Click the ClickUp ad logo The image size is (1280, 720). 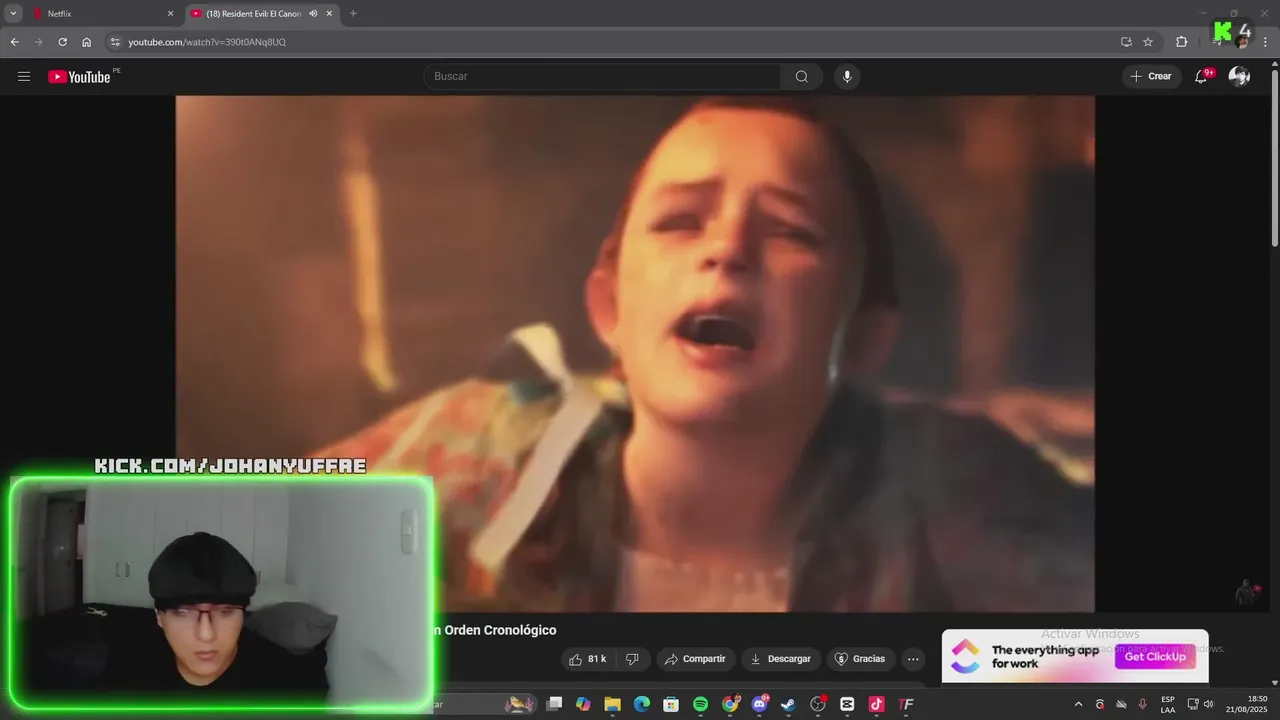click(x=965, y=656)
